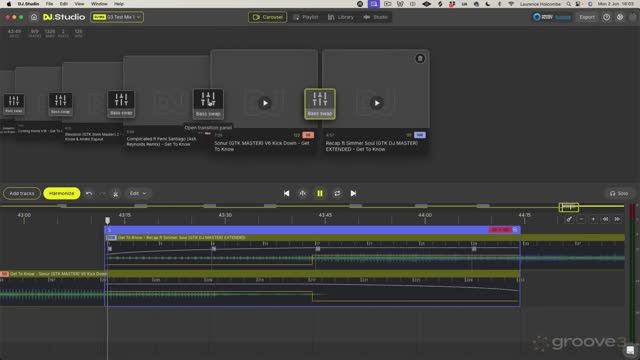
Task: Select the Recap ft Simmer Soul timeline track header
Action: [x=364, y=238]
